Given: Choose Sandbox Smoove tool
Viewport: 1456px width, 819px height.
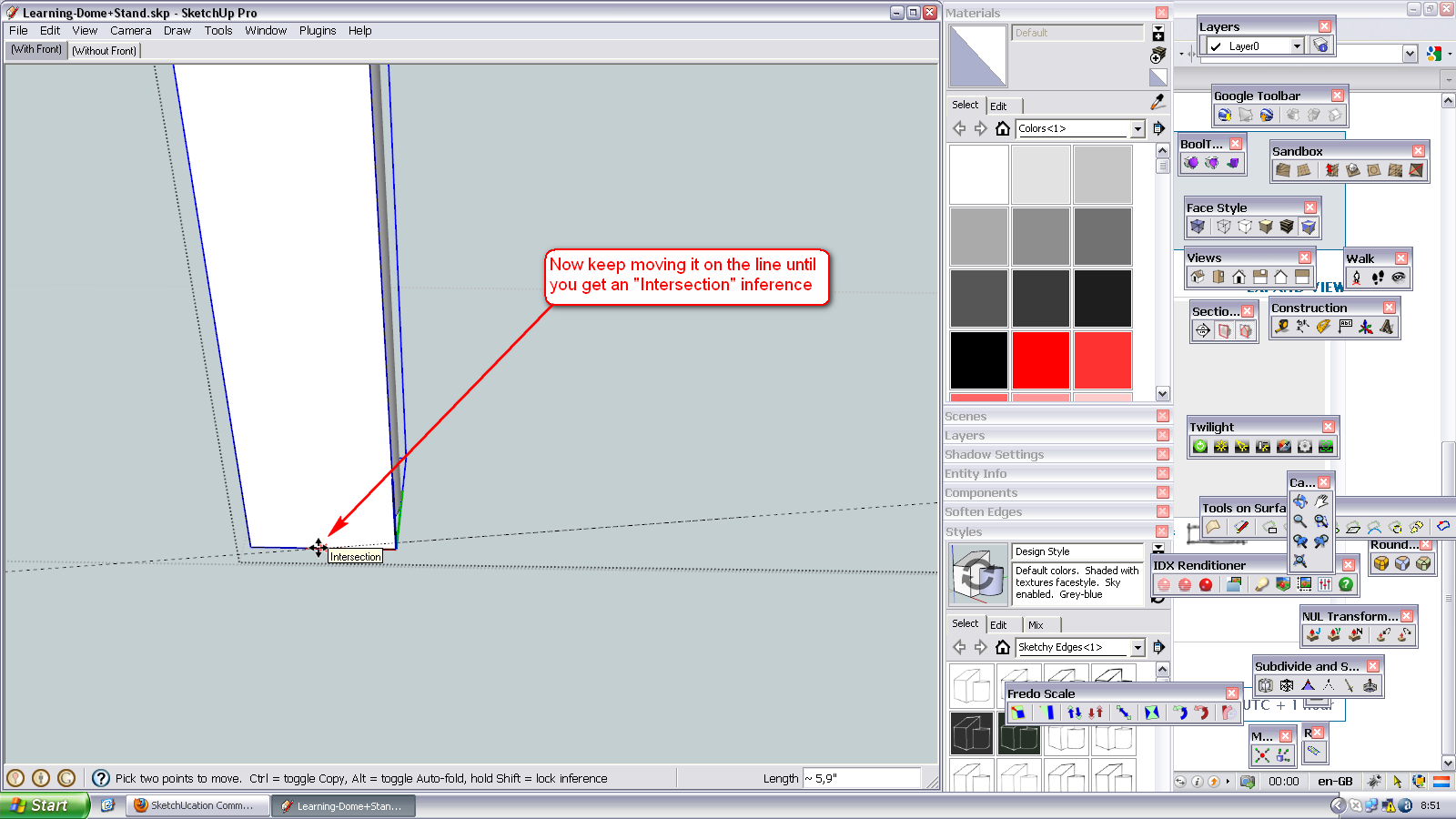Looking at the screenshot, I should coord(1332,170).
